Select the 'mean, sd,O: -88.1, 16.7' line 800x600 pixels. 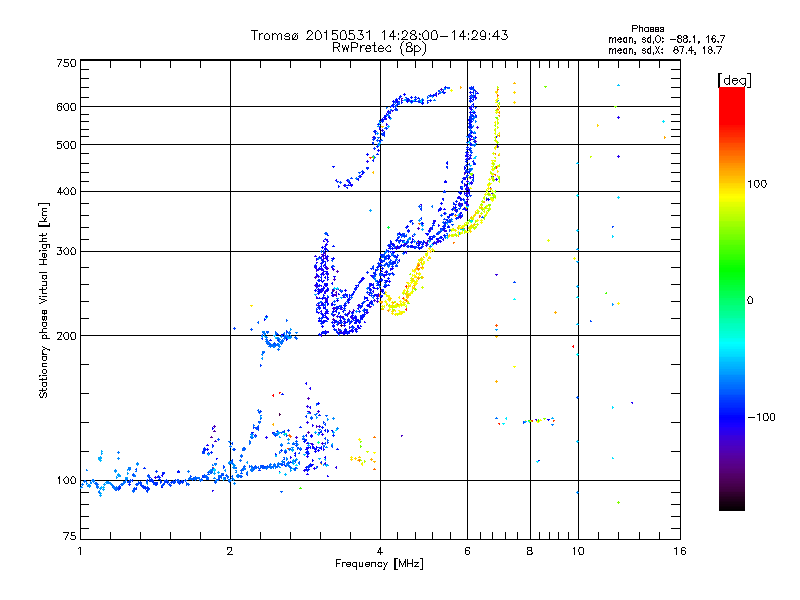click(x=666, y=39)
